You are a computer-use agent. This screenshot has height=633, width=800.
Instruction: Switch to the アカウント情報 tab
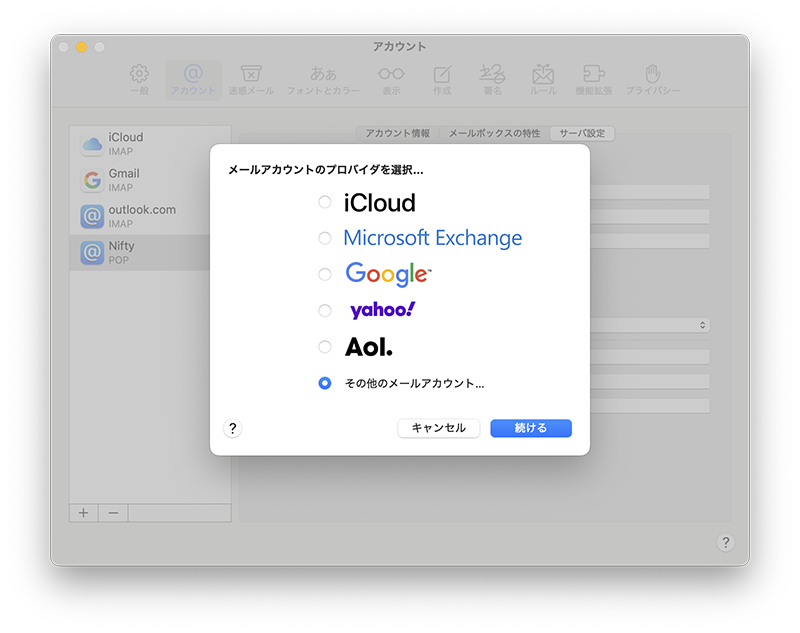(397, 133)
